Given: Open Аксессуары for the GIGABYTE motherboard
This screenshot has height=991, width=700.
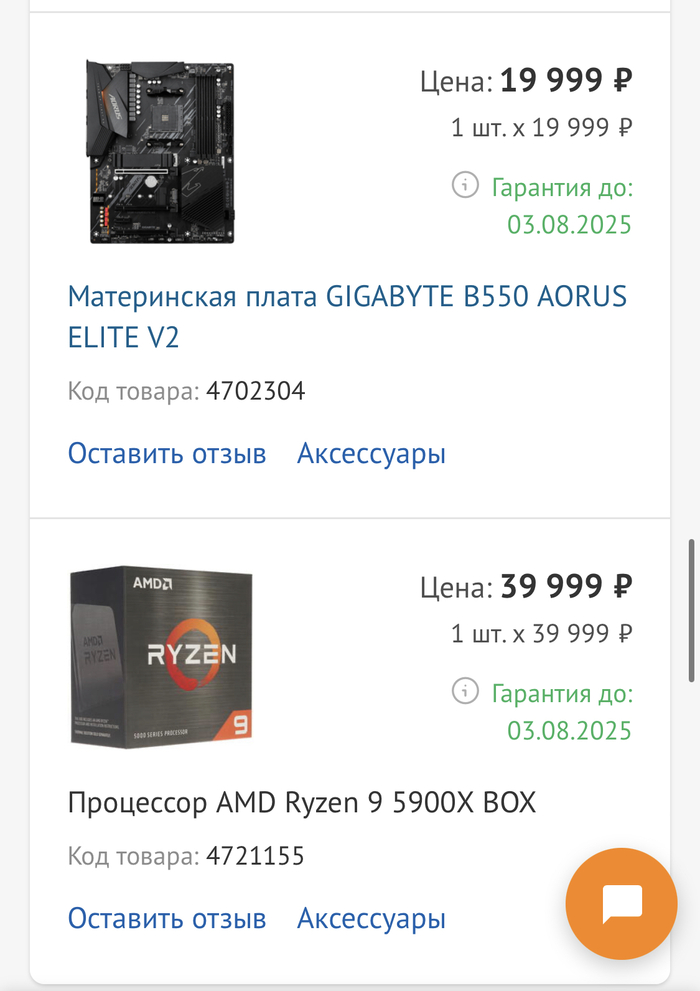Looking at the screenshot, I should (x=371, y=454).
